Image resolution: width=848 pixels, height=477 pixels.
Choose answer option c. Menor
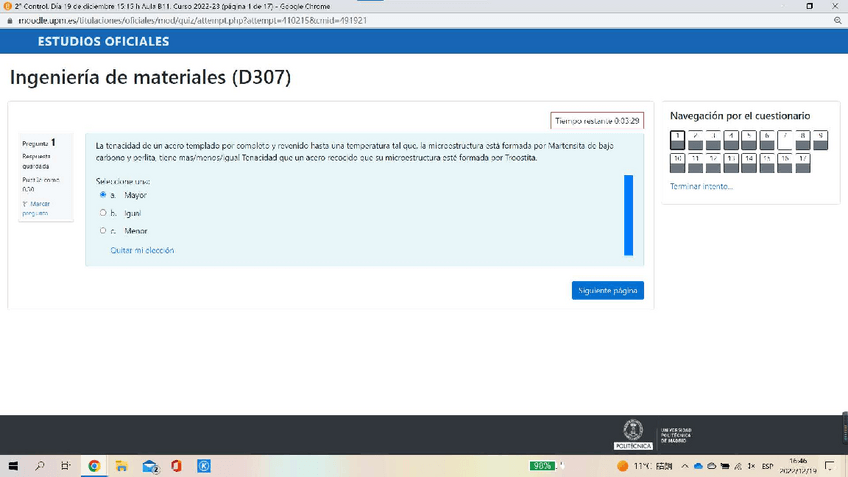point(103,231)
